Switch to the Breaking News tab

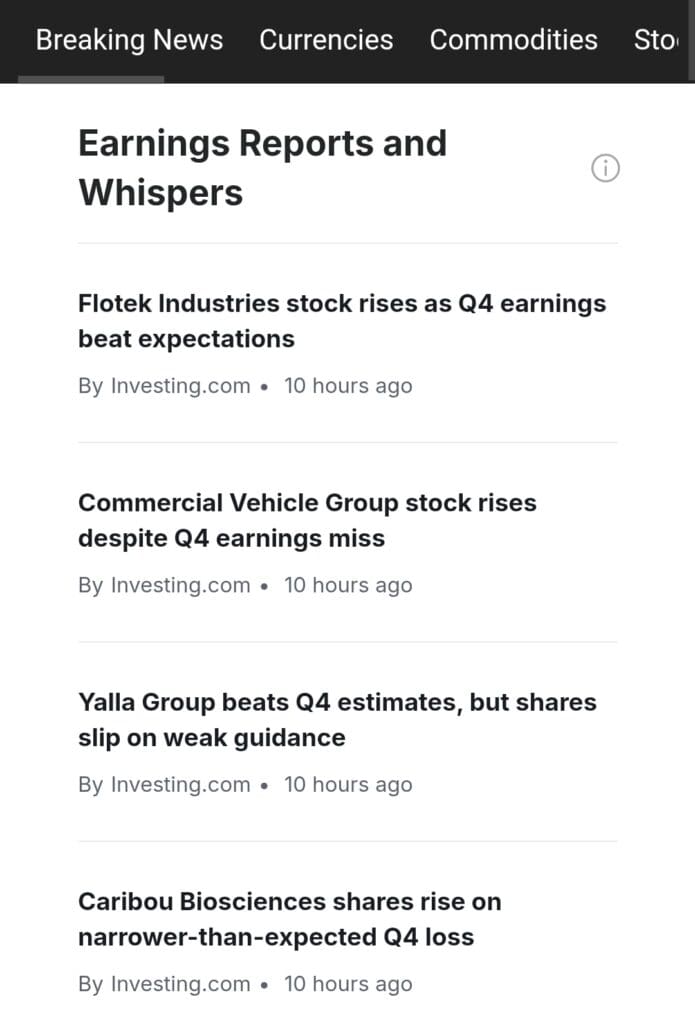click(x=129, y=40)
